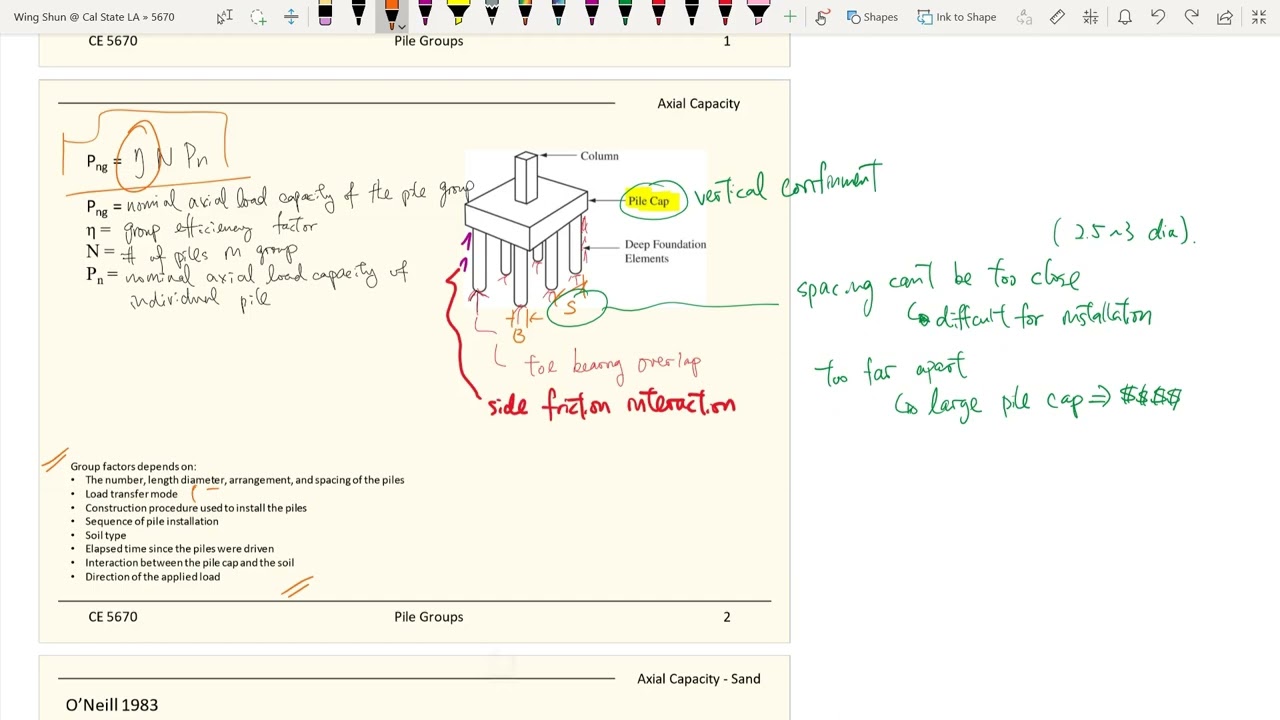This screenshot has height=720, width=1280.
Task: Select the green pen
Action: (625, 14)
